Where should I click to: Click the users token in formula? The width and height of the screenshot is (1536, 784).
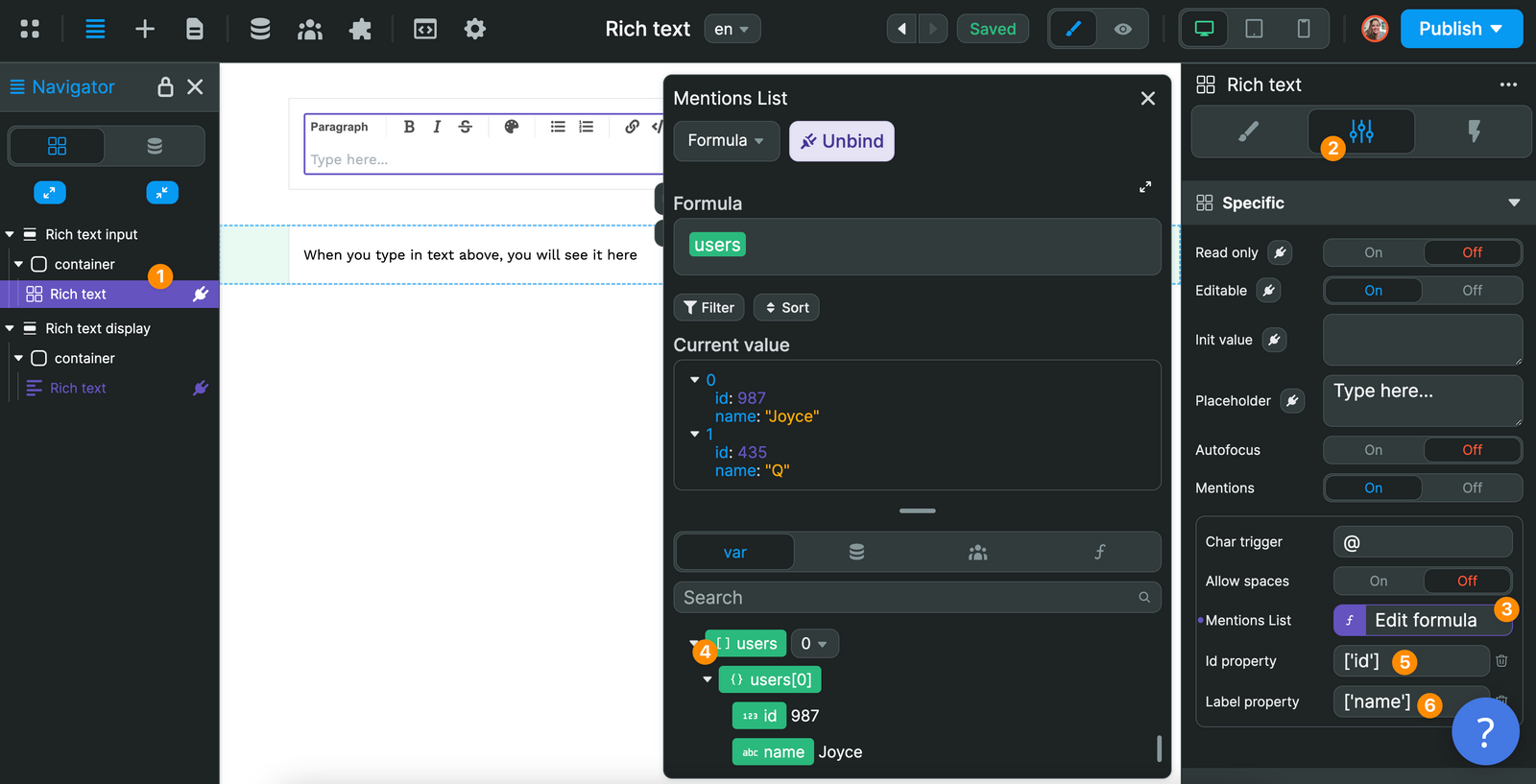tap(717, 245)
